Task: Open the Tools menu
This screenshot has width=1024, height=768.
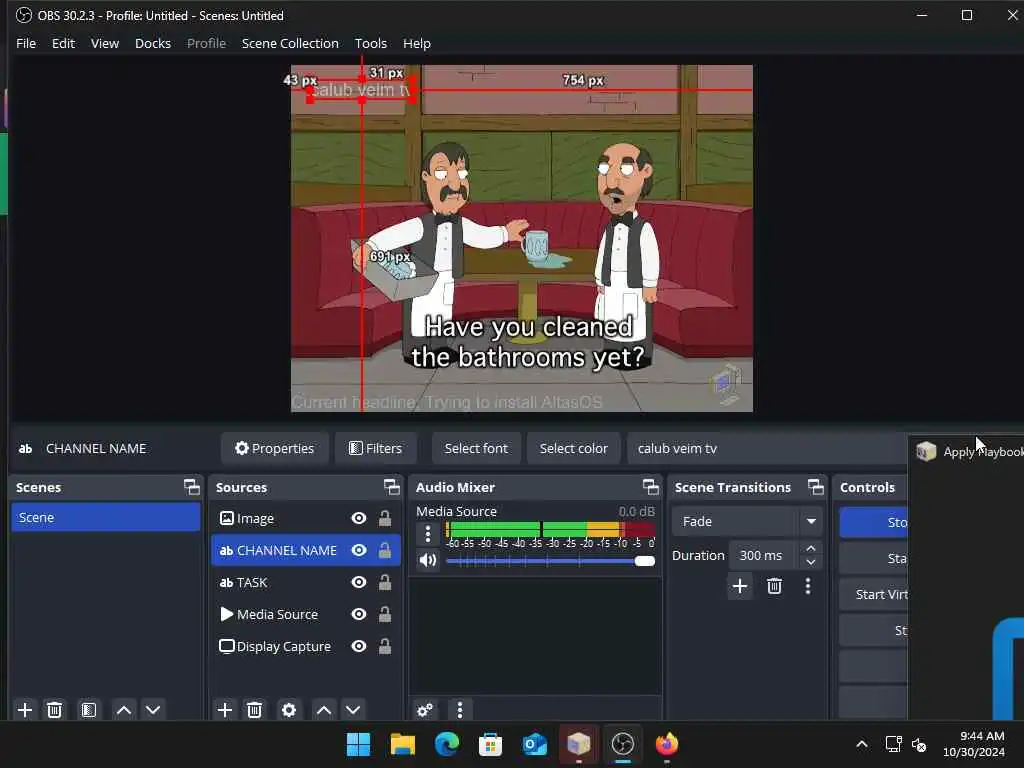Action: [x=371, y=44]
